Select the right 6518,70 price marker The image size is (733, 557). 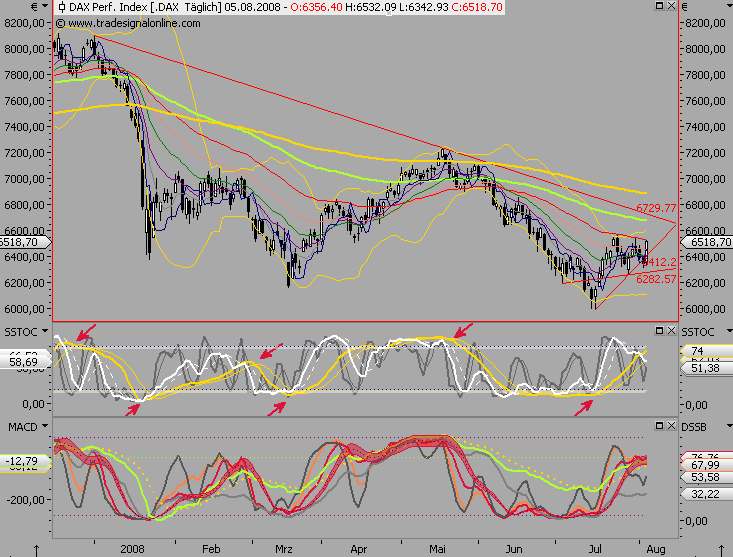[x=707, y=242]
